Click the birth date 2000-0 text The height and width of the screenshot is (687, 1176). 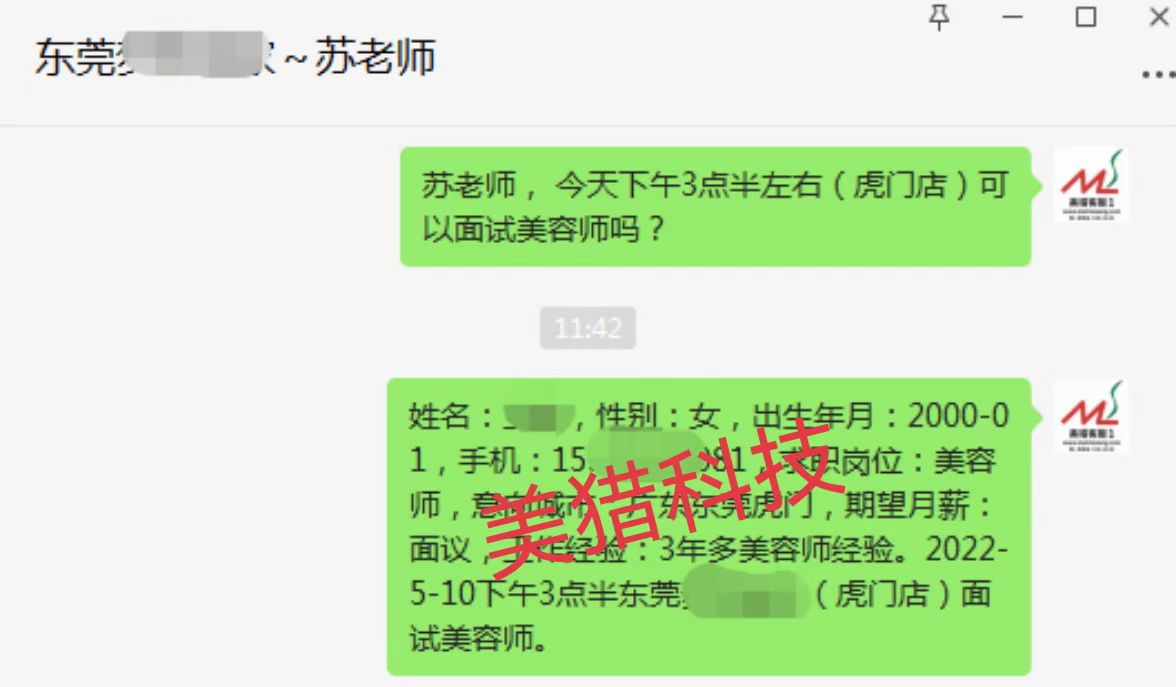point(958,416)
